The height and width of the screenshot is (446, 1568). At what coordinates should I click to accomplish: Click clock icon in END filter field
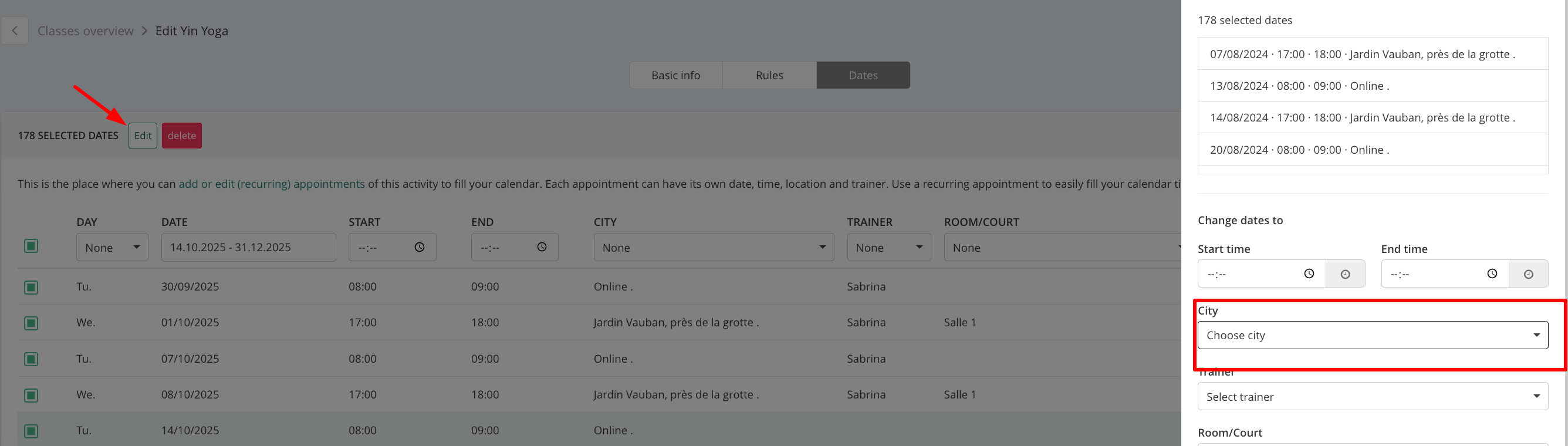(542, 247)
